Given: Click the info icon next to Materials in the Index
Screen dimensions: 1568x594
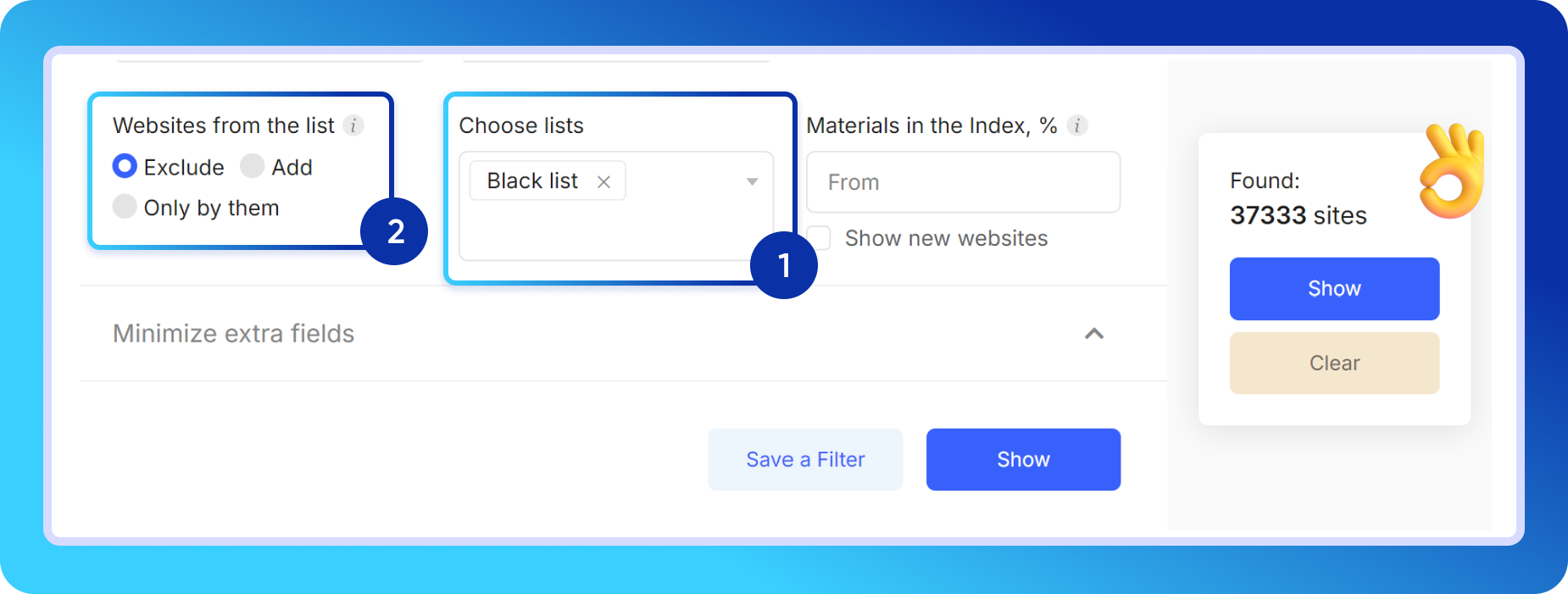Looking at the screenshot, I should pos(1077,125).
